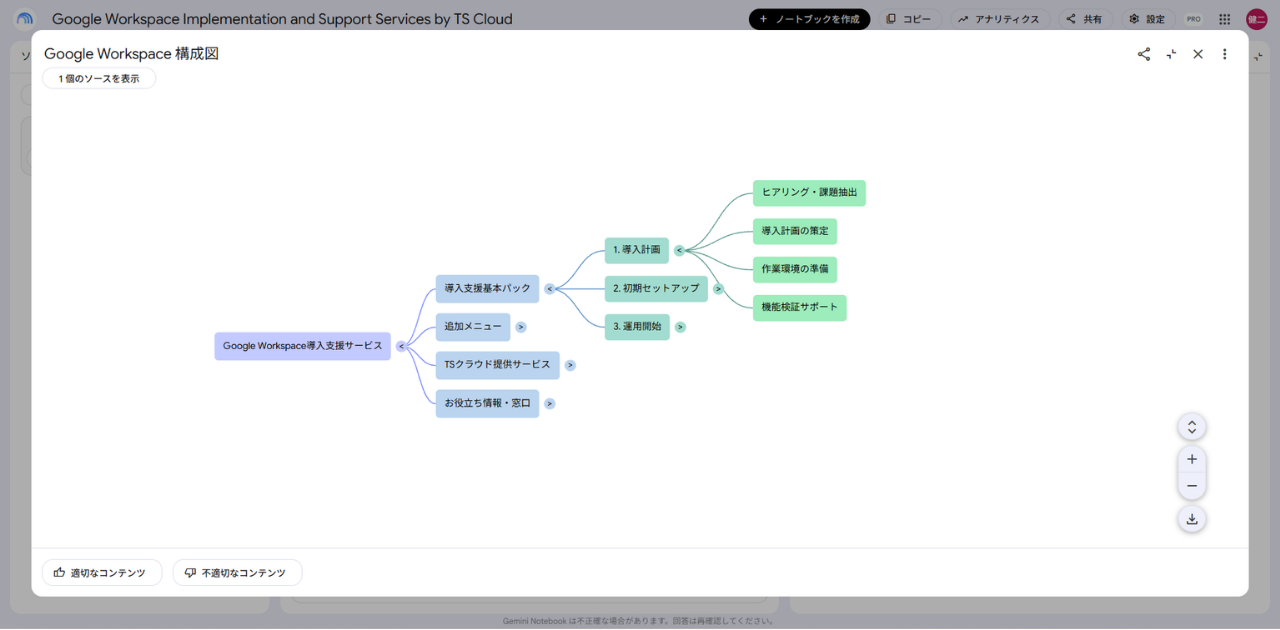This screenshot has height=630, width=1280.
Task: Open アナリティクス
Action: 998,19
